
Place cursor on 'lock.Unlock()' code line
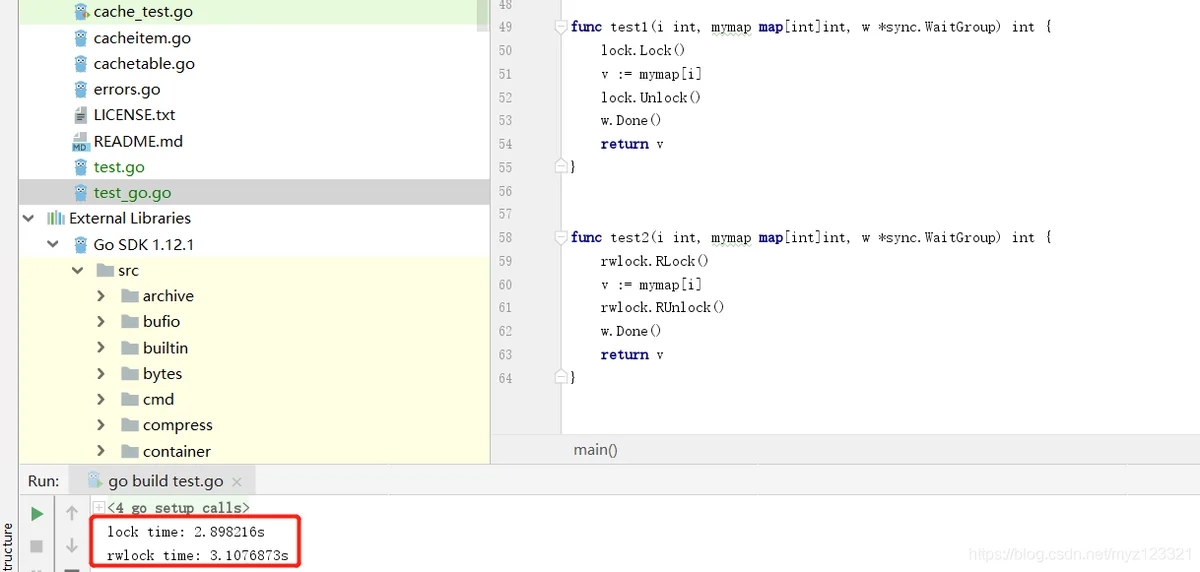click(651, 97)
